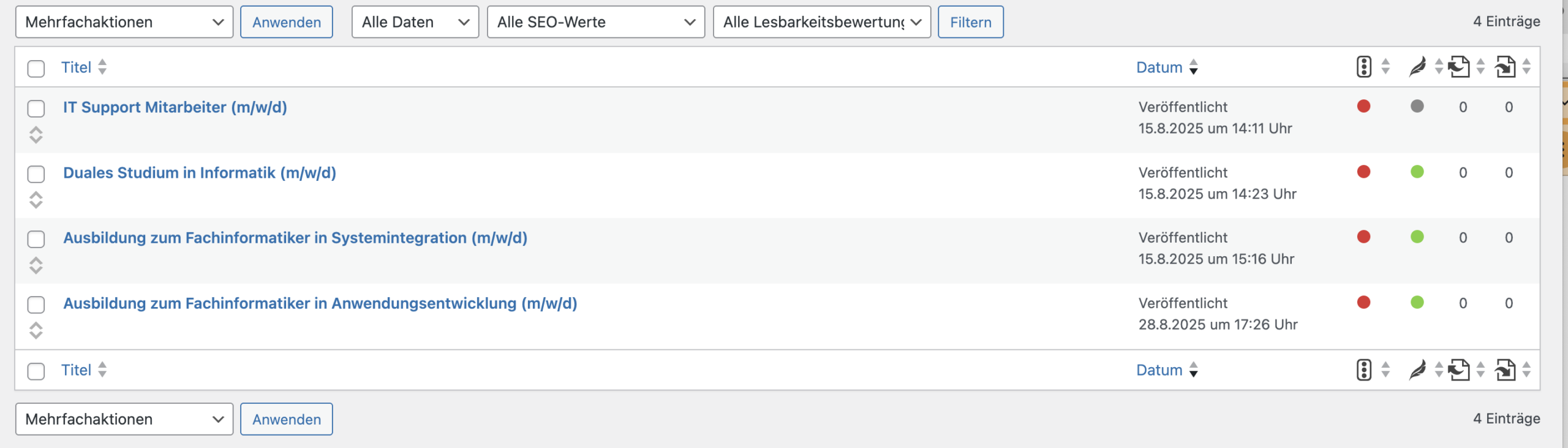
Task: Click the outgoing internal links icon in header
Action: point(1459,67)
